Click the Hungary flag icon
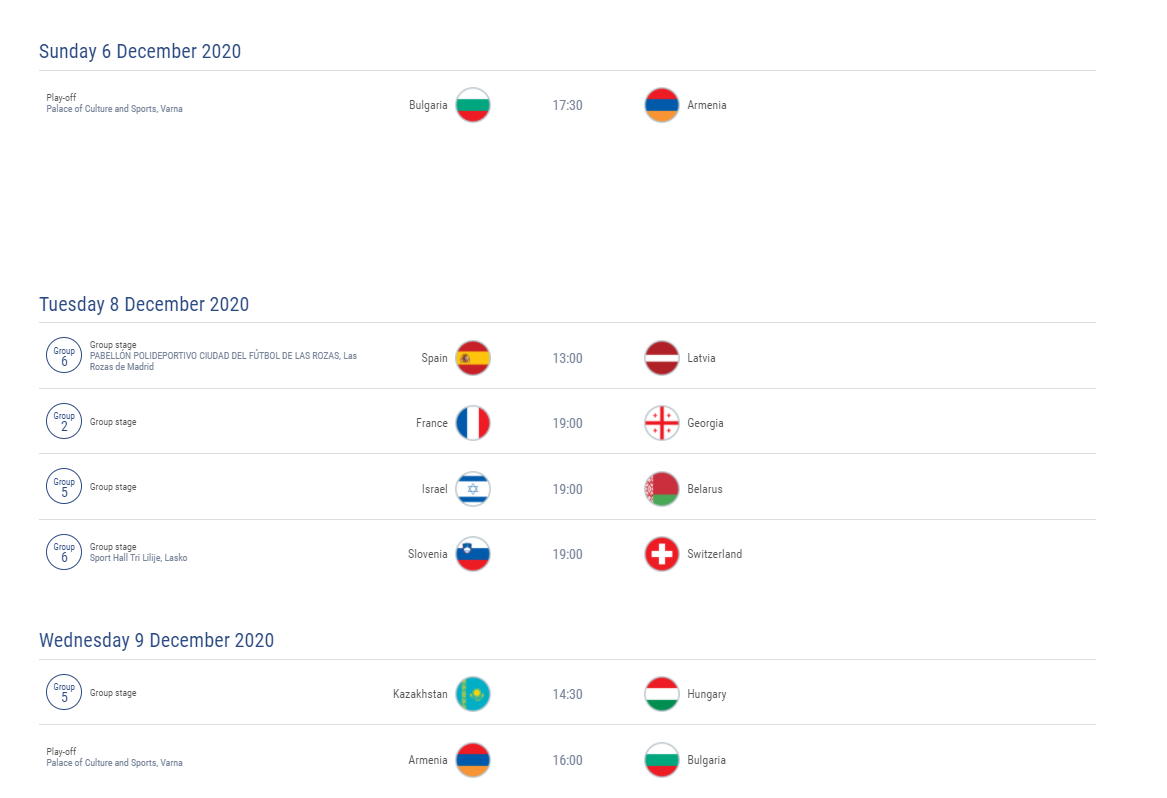The image size is (1167, 798). click(662, 694)
